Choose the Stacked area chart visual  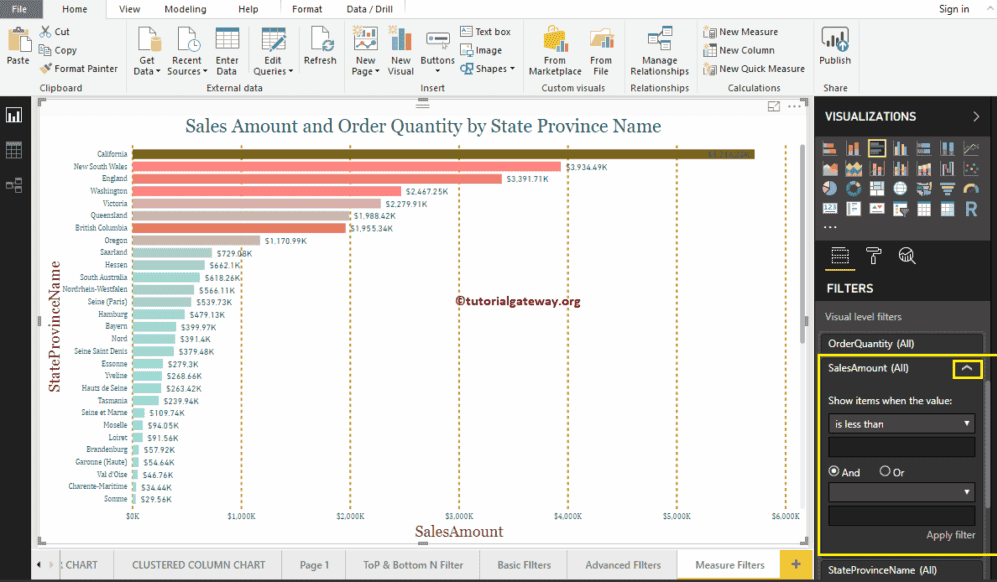853,169
